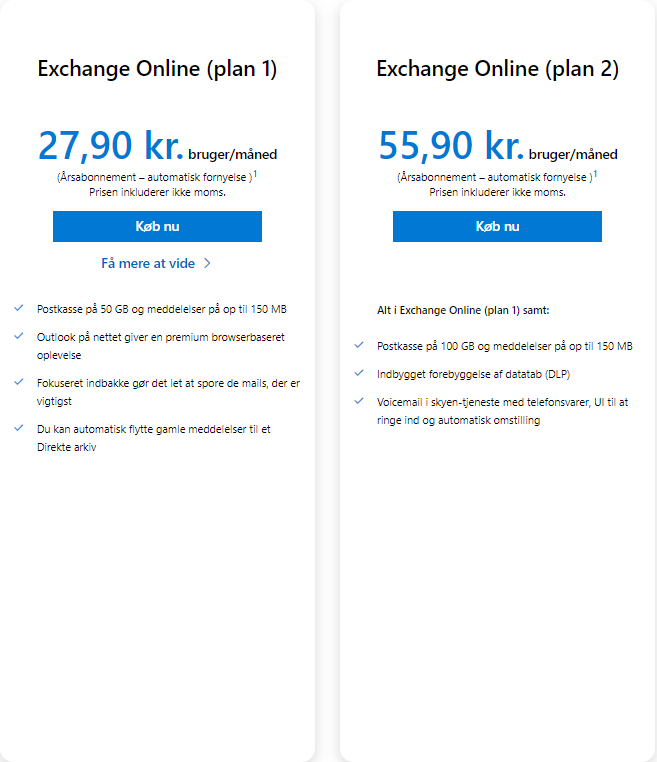Click the footnote 1 superscript under plan 1 price
The width and height of the screenshot is (657, 762).
click(x=256, y=174)
